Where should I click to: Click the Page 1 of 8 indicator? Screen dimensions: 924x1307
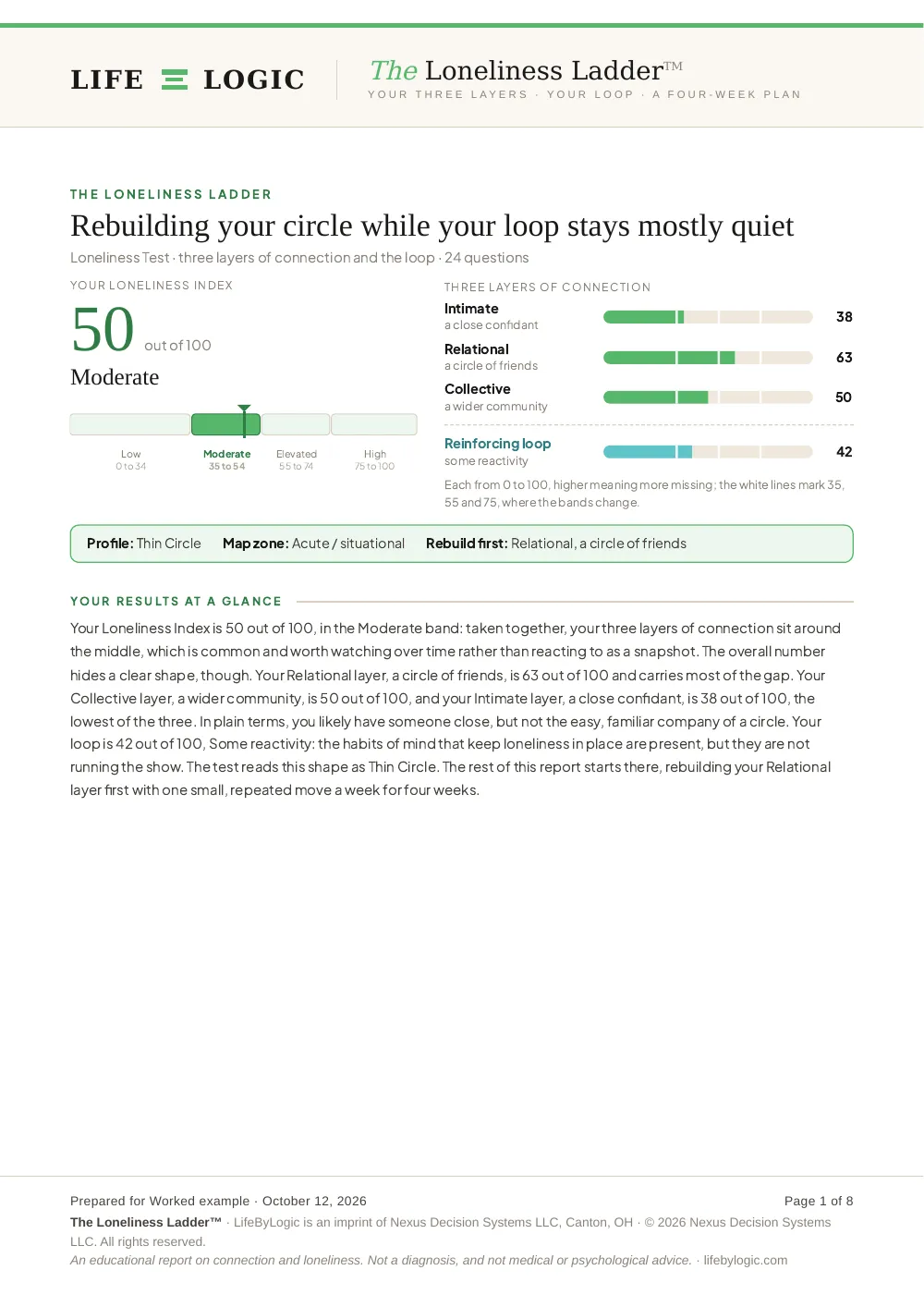[x=819, y=1201]
